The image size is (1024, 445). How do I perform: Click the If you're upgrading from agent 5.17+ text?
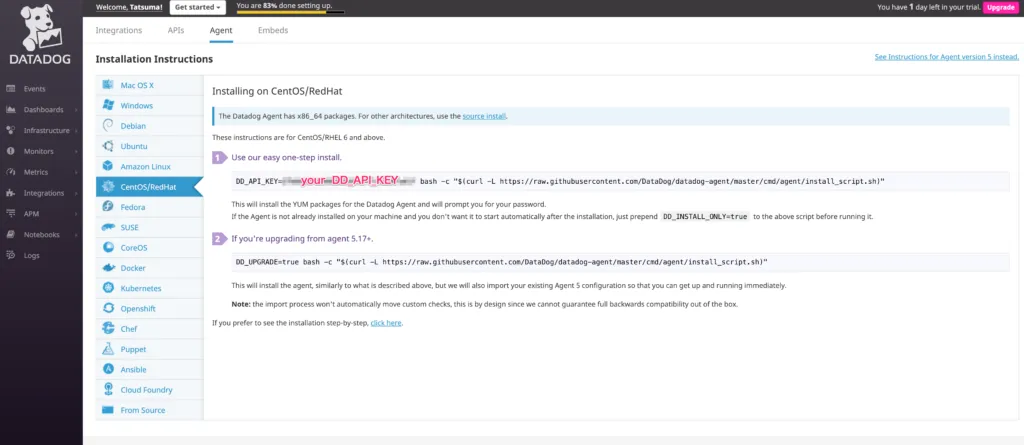pos(302,239)
